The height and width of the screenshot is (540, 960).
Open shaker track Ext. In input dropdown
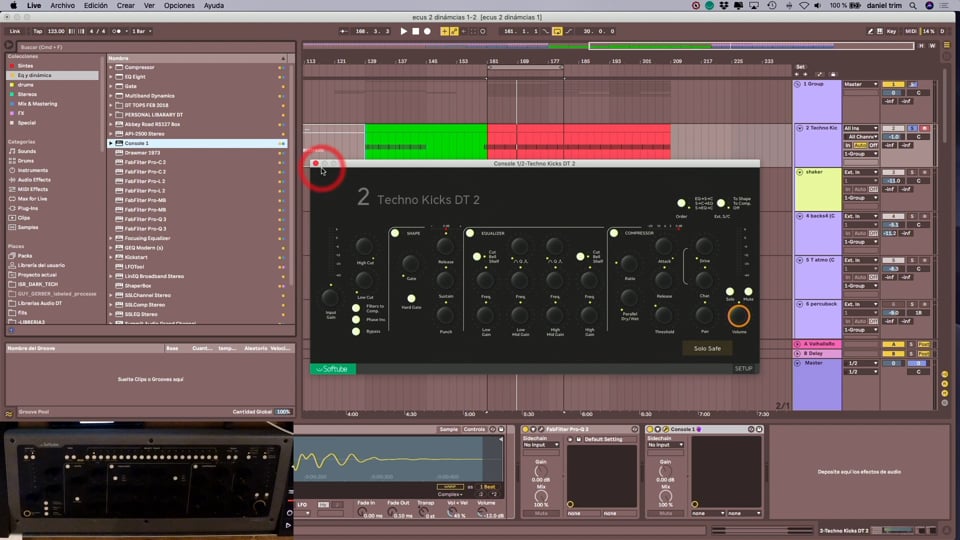[x=861, y=172]
